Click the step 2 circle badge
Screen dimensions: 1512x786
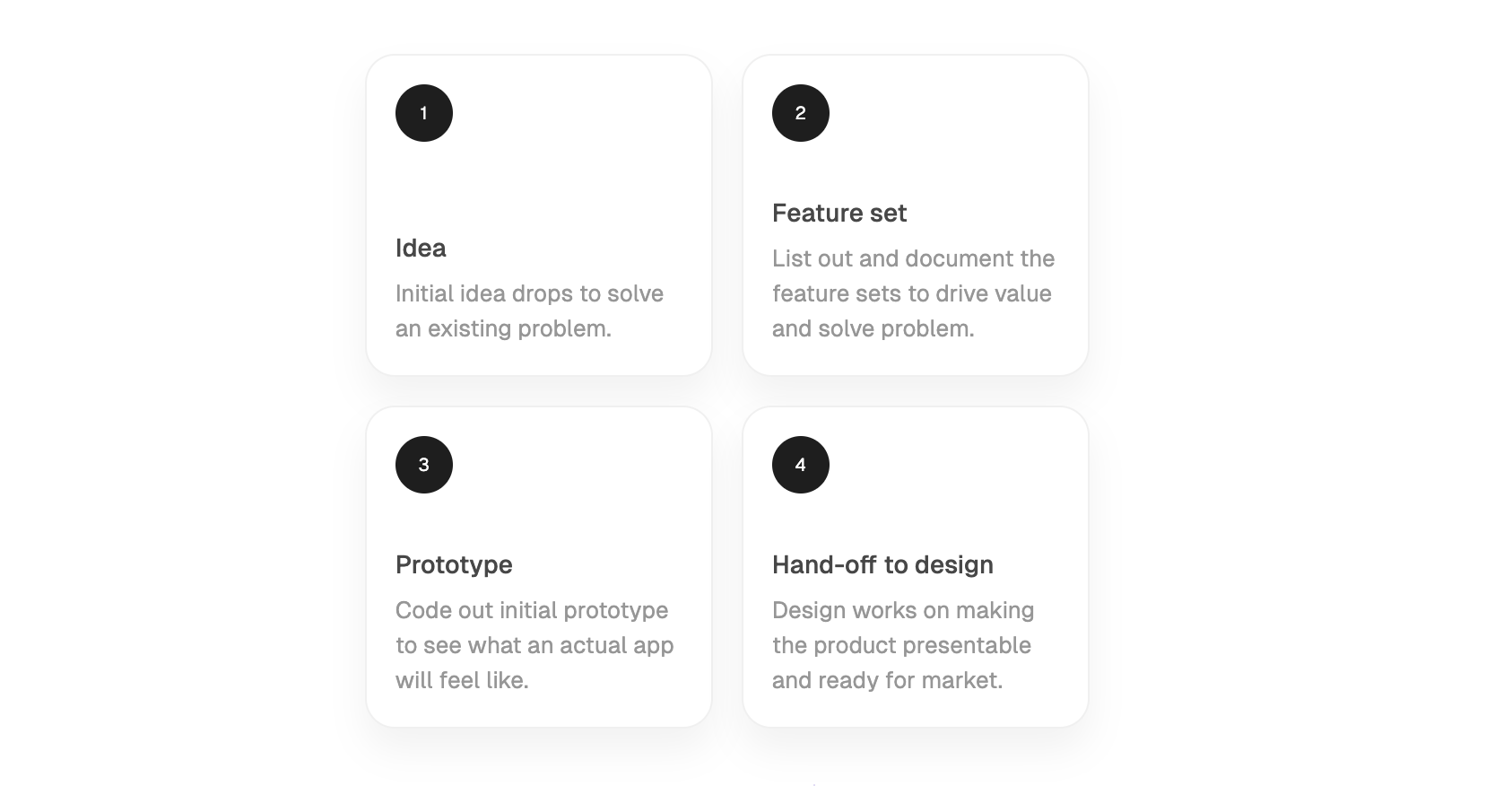pos(801,113)
